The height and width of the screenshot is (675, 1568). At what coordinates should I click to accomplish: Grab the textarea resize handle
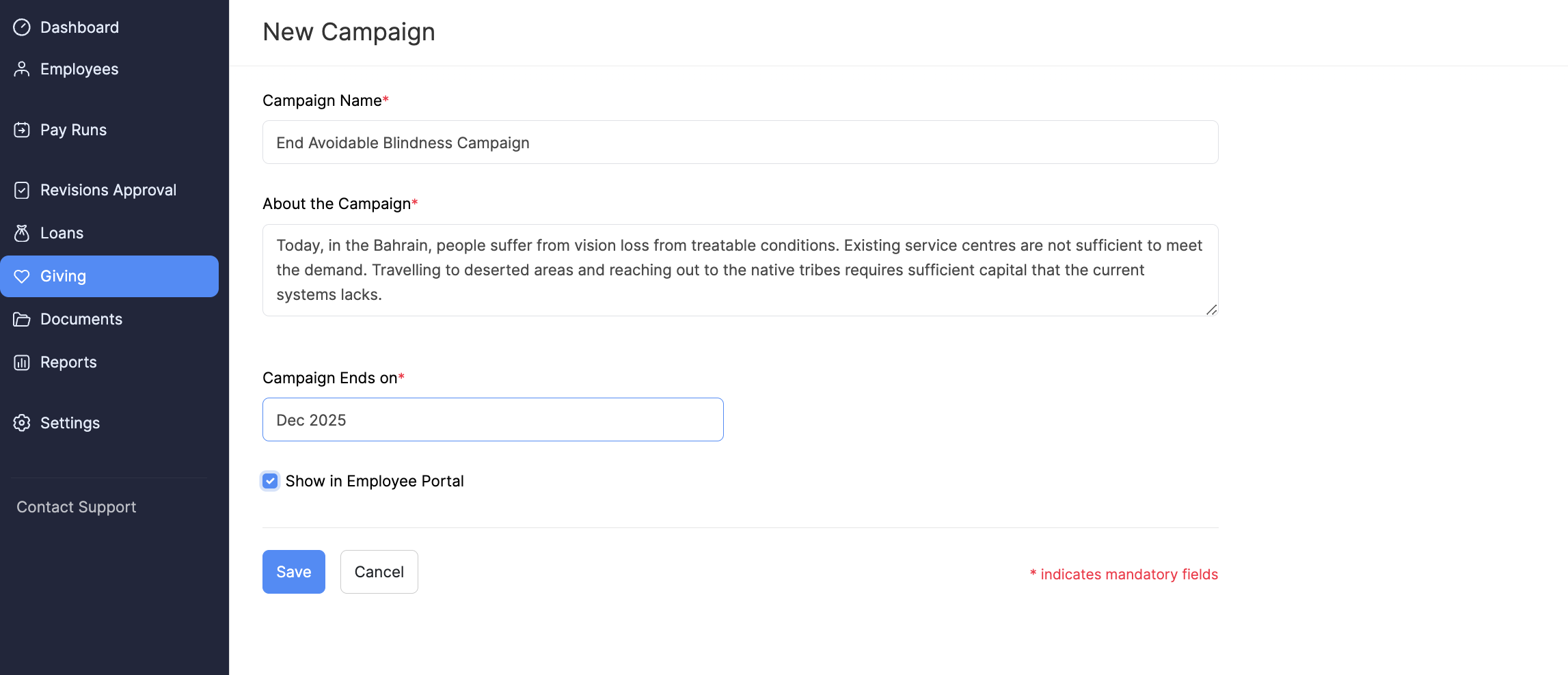(x=1211, y=309)
